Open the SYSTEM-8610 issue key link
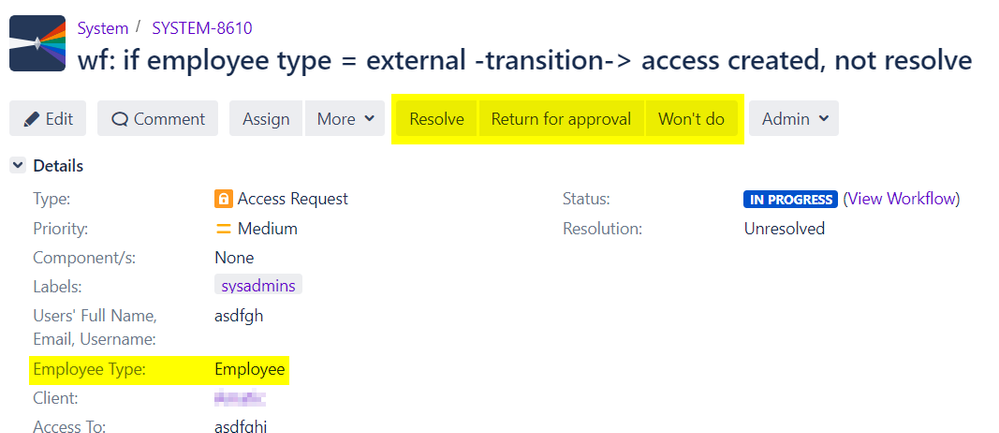999x433 pixels. 202,28
